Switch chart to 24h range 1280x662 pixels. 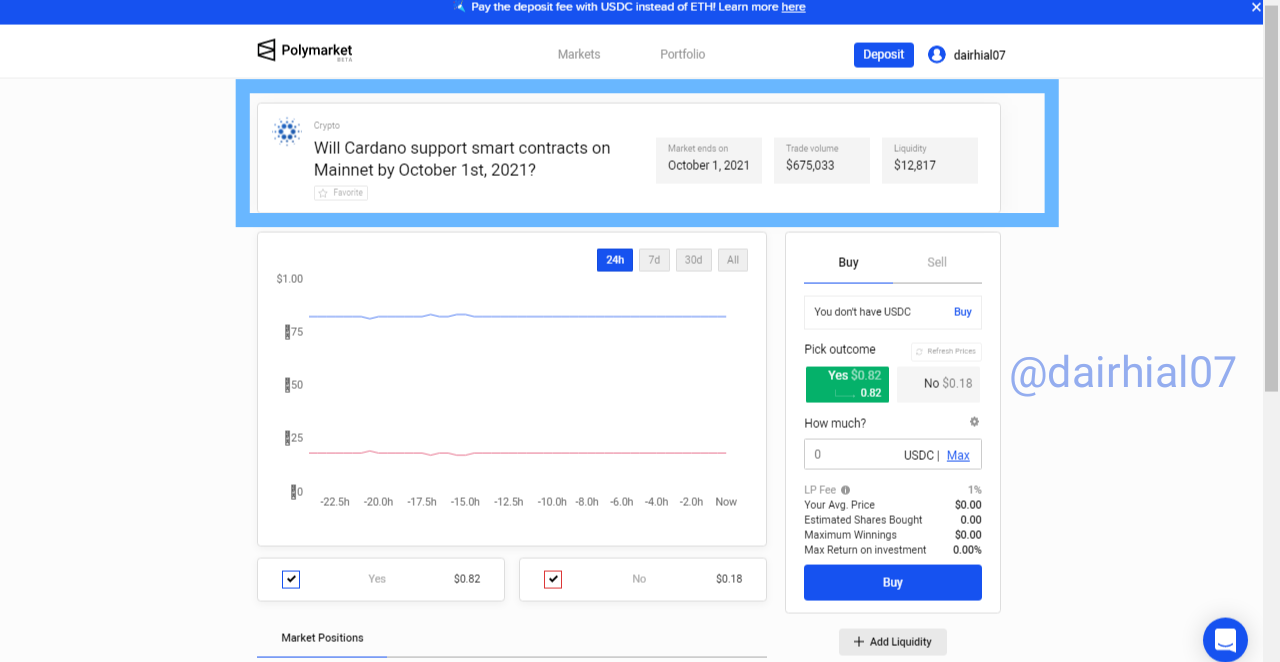click(615, 260)
